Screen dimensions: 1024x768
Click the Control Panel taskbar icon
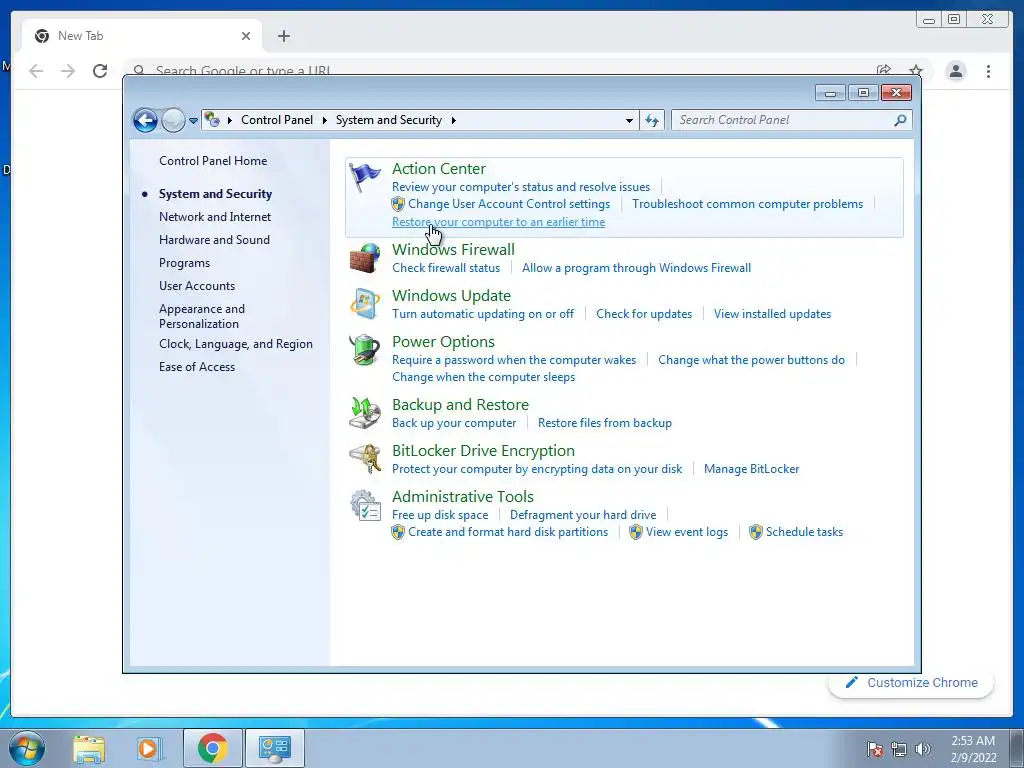pos(274,748)
